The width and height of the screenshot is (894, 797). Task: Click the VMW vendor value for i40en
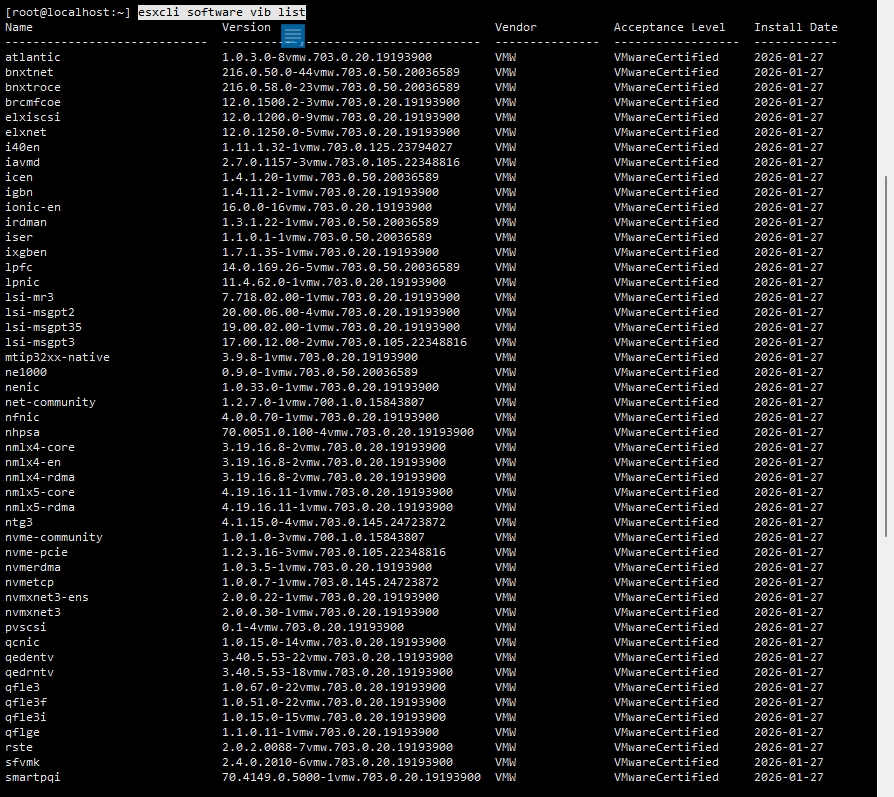506,147
